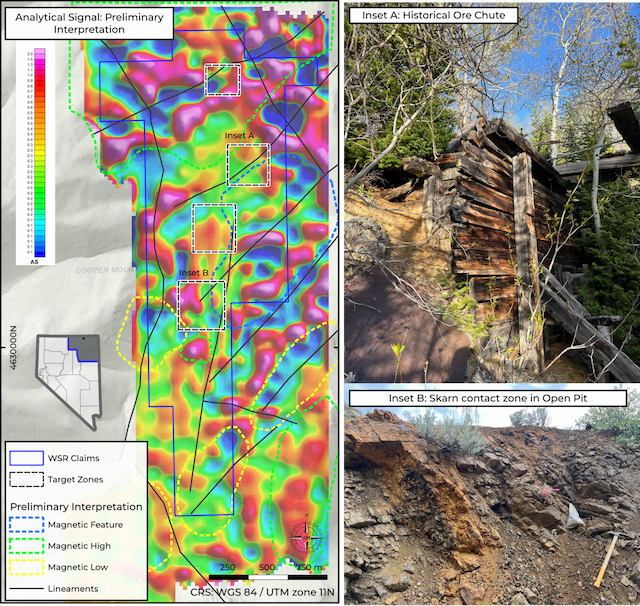
Task: Click the blue dashed Magnetic Feature legend swatch
Action: coord(27,524)
